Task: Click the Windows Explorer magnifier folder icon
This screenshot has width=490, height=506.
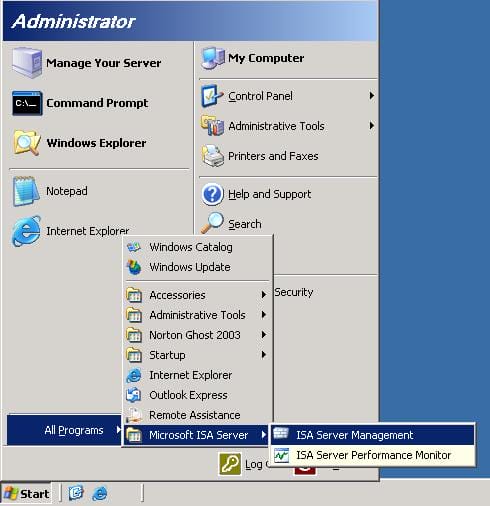Action: coord(27,143)
